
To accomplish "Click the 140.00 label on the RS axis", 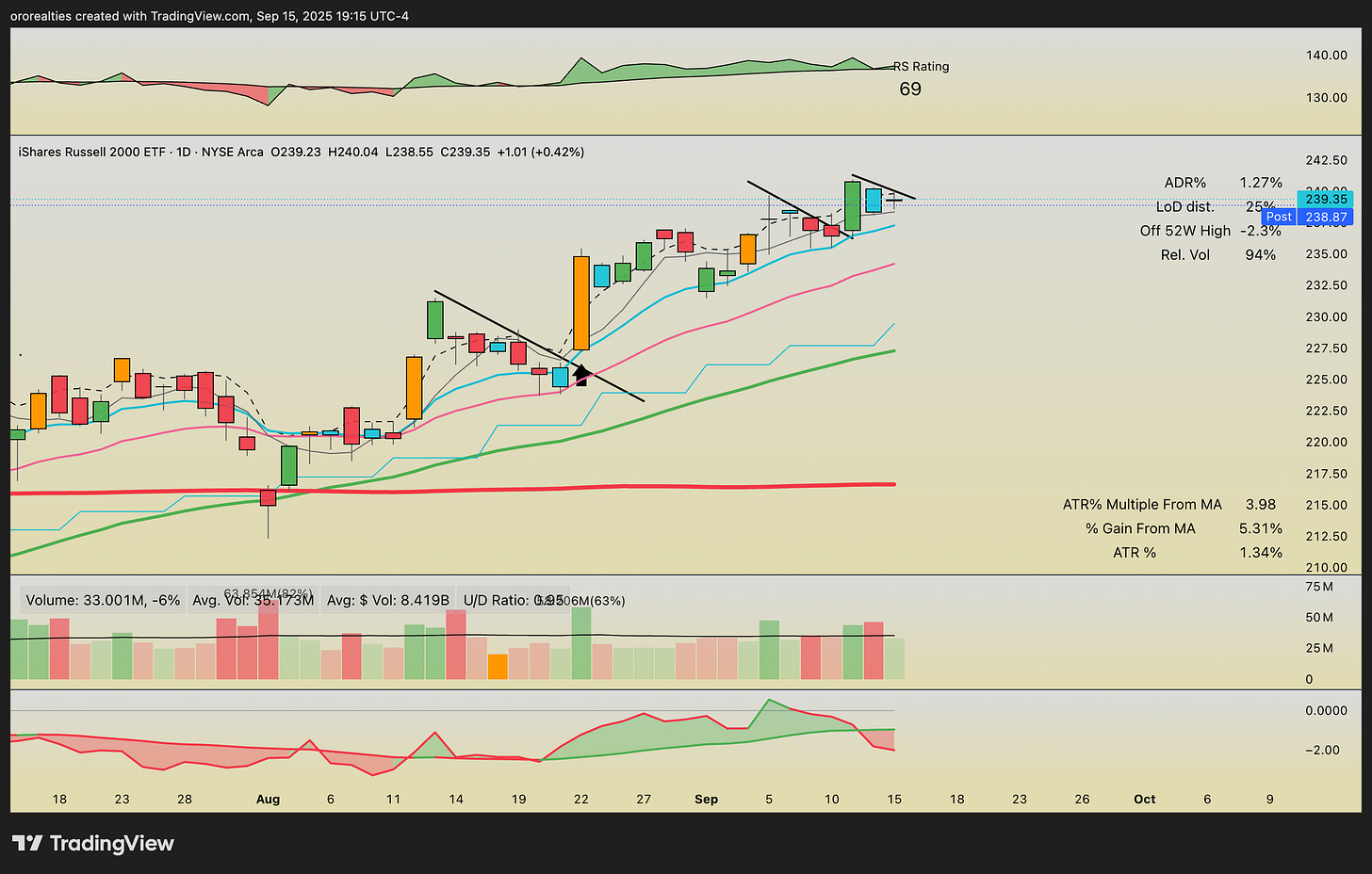I will point(1327,56).
